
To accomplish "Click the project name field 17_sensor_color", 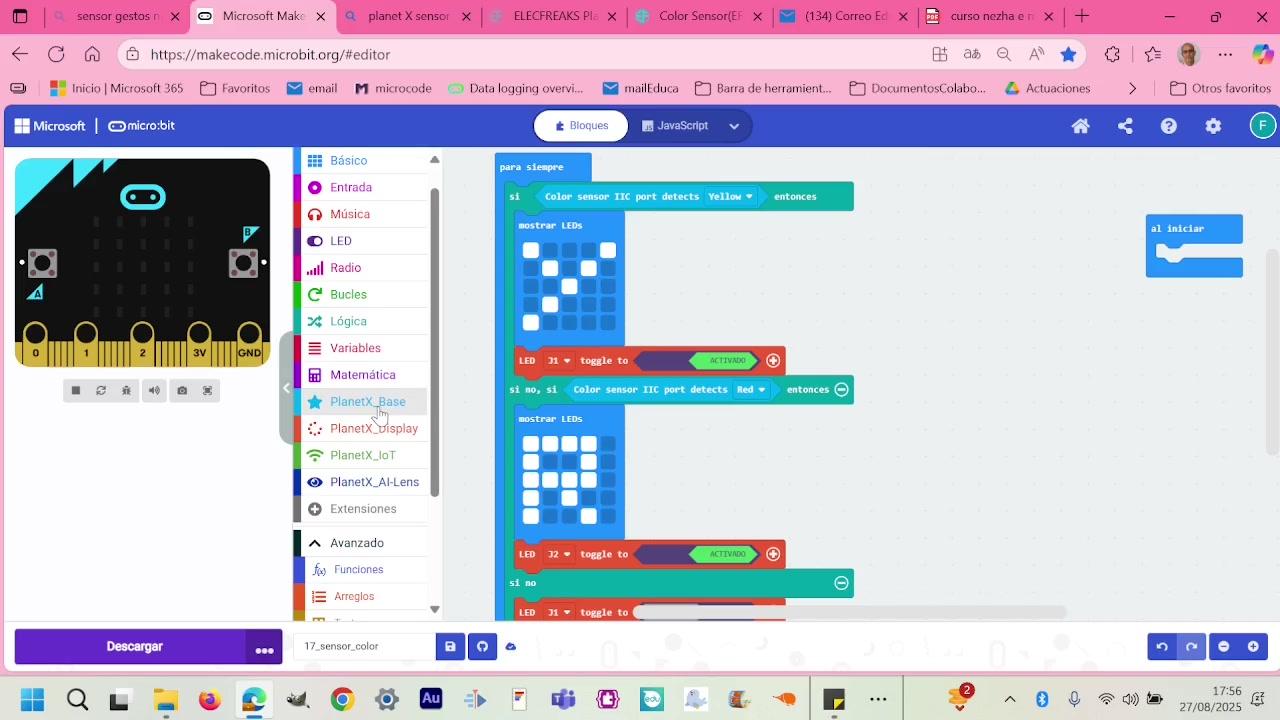I will click(364, 647).
